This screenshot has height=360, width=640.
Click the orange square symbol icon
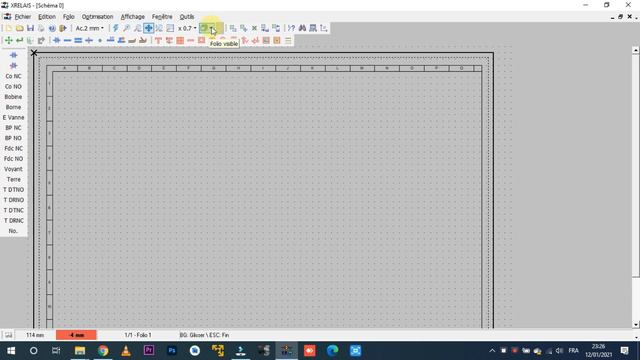point(277,40)
